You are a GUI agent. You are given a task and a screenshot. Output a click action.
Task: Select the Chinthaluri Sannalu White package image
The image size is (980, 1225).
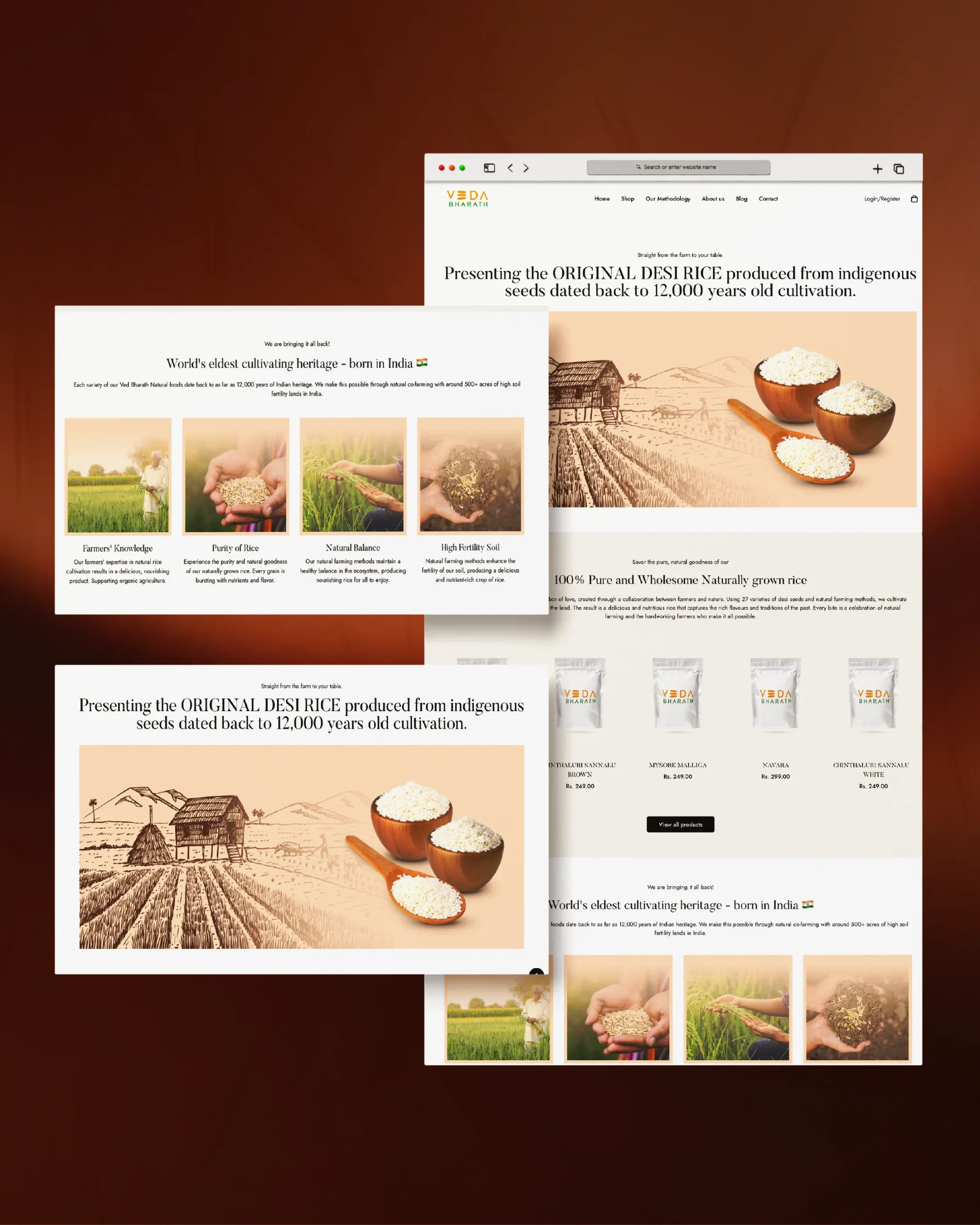874,694
